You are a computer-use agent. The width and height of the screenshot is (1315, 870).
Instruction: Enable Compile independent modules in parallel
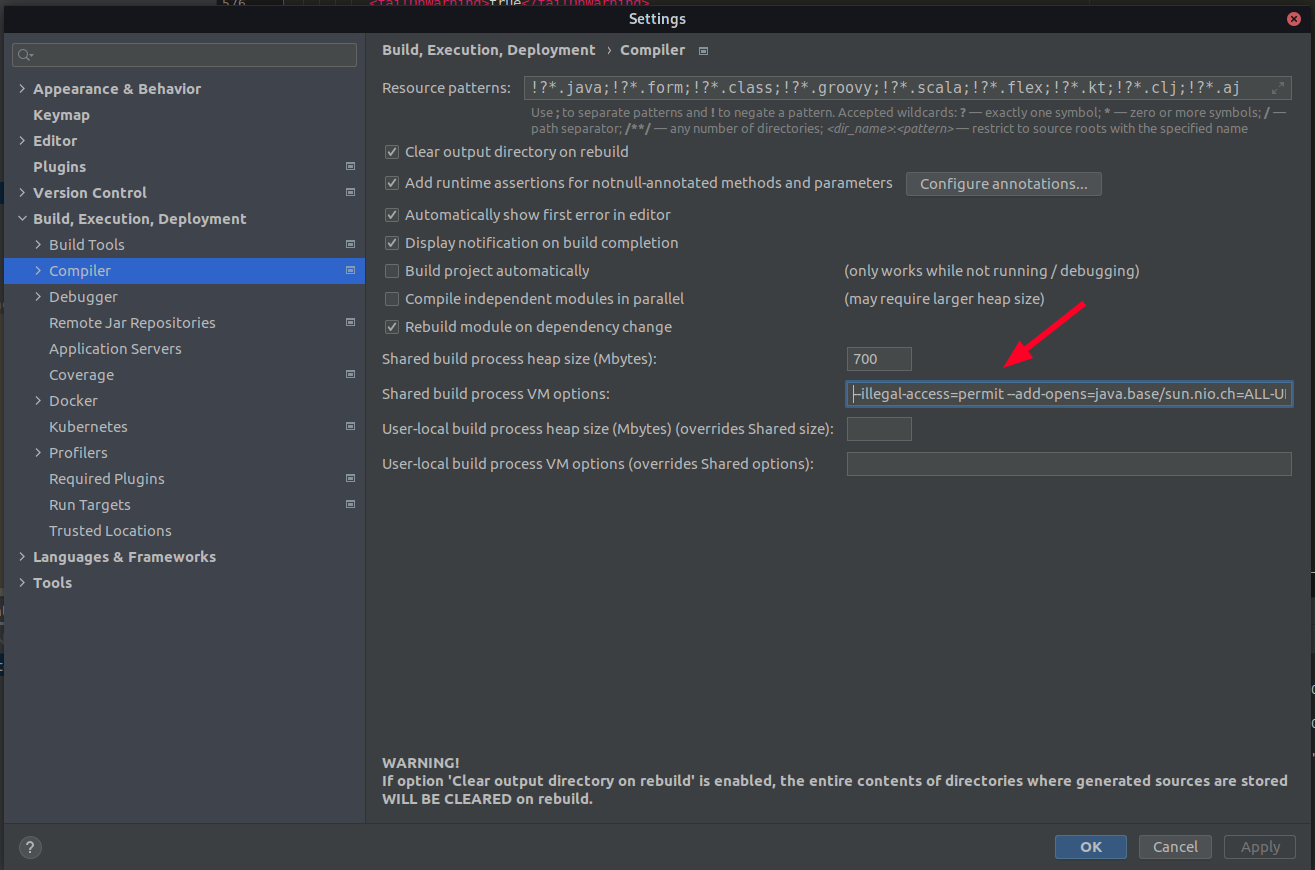[x=391, y=298]
